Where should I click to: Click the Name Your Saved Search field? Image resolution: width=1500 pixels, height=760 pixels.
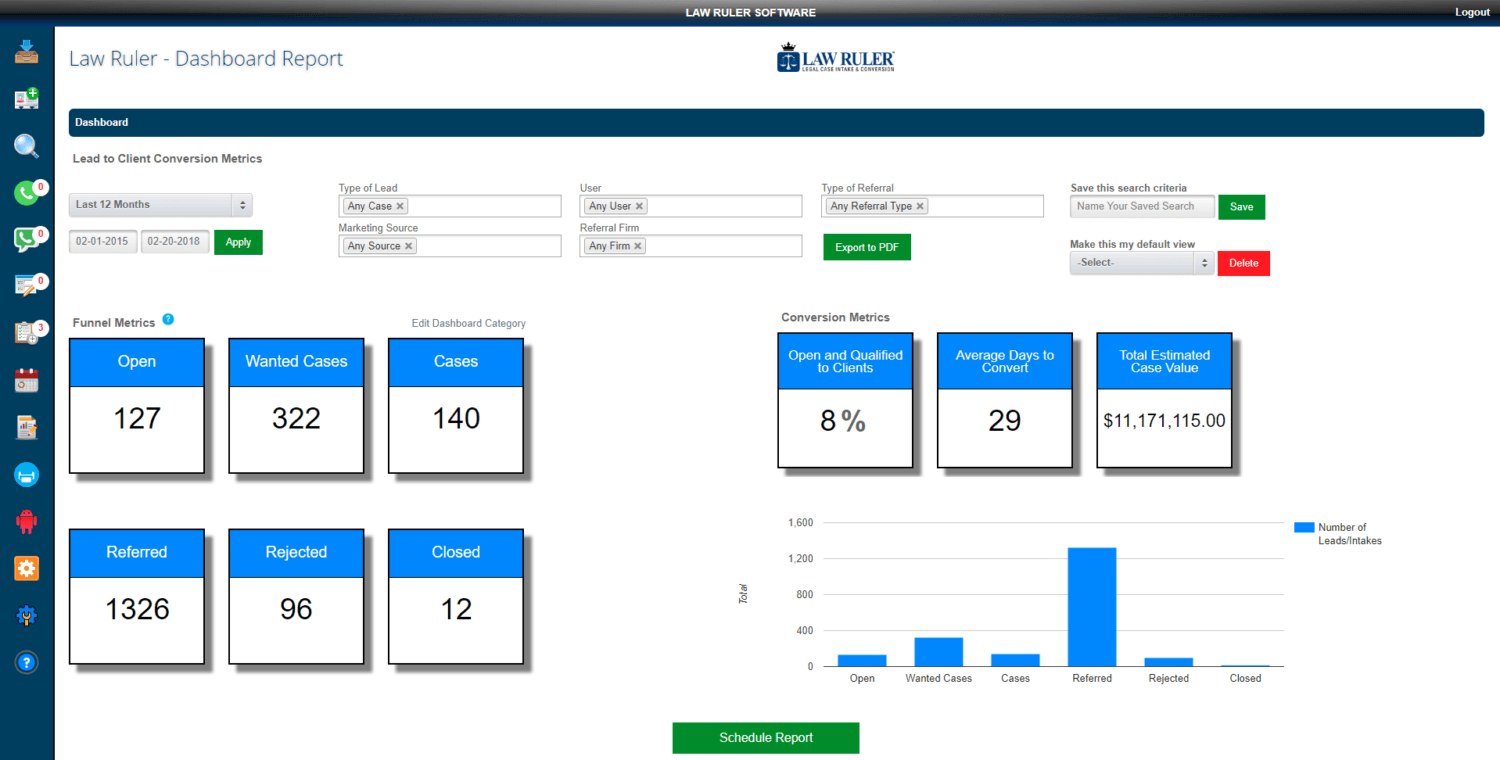[1142, 206]
